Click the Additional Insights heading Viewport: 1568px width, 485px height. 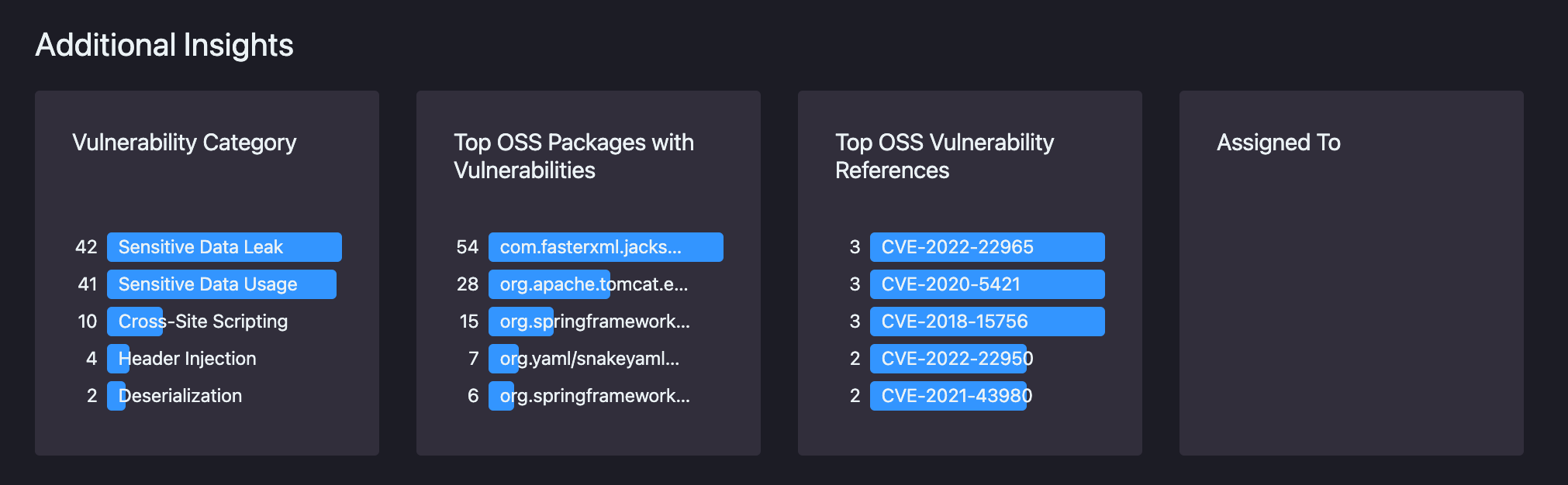(x=164, y=45)
